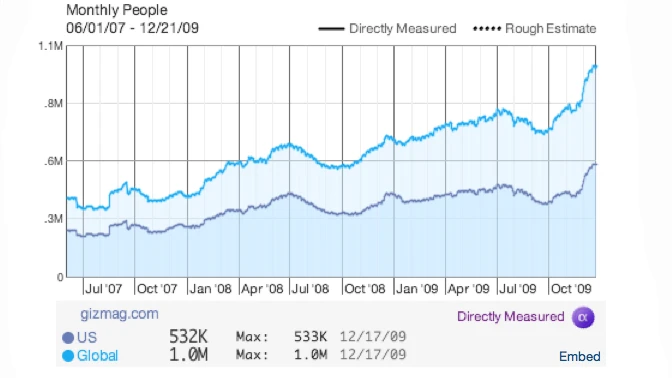672x378 pixels.
Task: Click the Oct '07 axis label
Action: (x=157, y=288)
